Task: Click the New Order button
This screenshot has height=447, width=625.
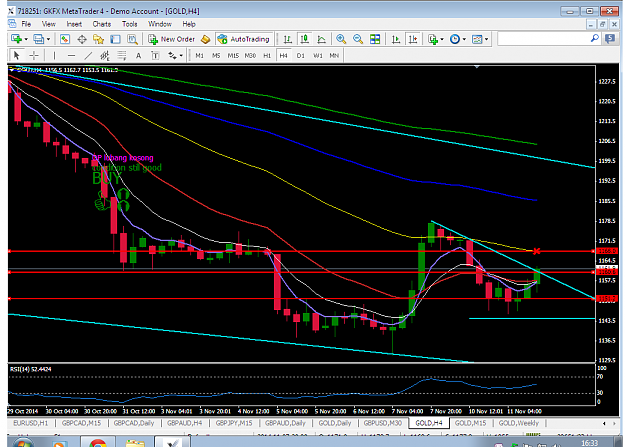Action: point(172,39)
